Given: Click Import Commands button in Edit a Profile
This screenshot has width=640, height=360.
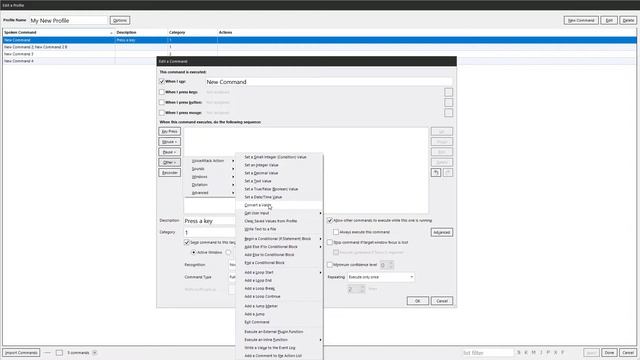Looking at the screenshot, I should click(21, 353).
